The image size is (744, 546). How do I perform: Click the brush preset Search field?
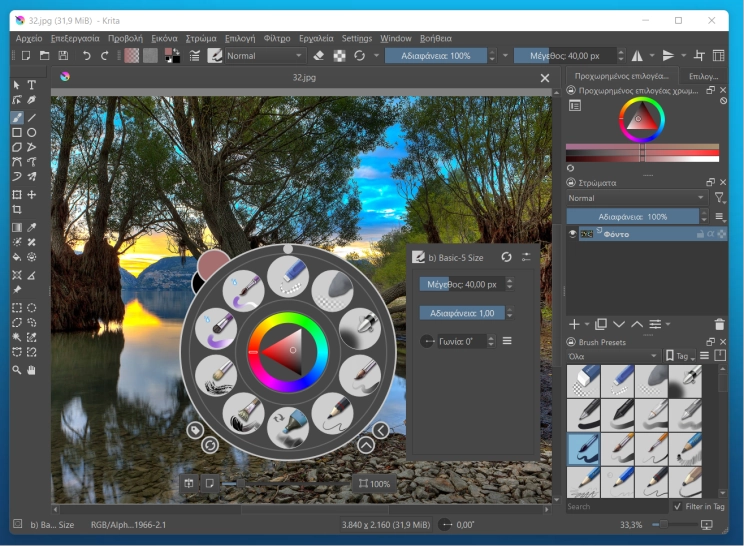(617, 507)
